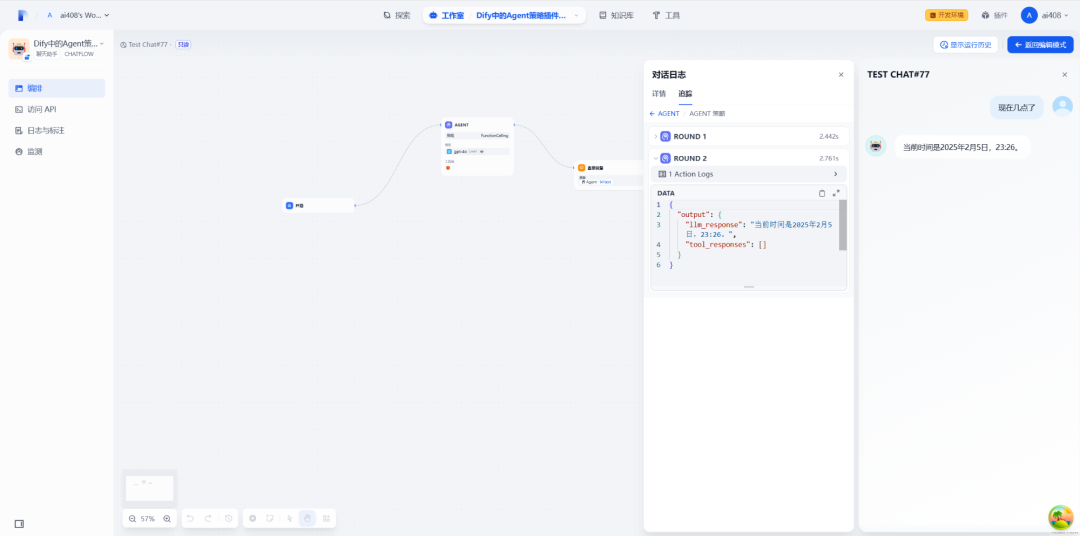Open the 知识库 menu item
This screenshot has height=536, width=1080.
(616, 15)
